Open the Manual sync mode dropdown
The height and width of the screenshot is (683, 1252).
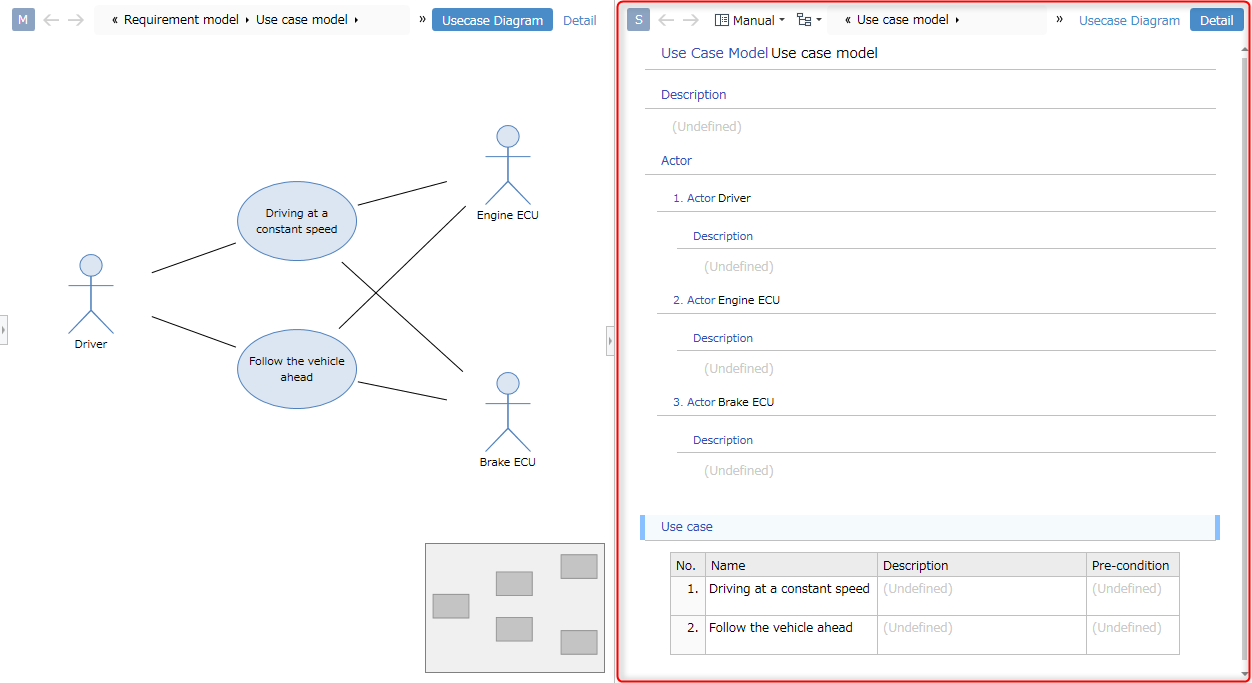(750, 20)
